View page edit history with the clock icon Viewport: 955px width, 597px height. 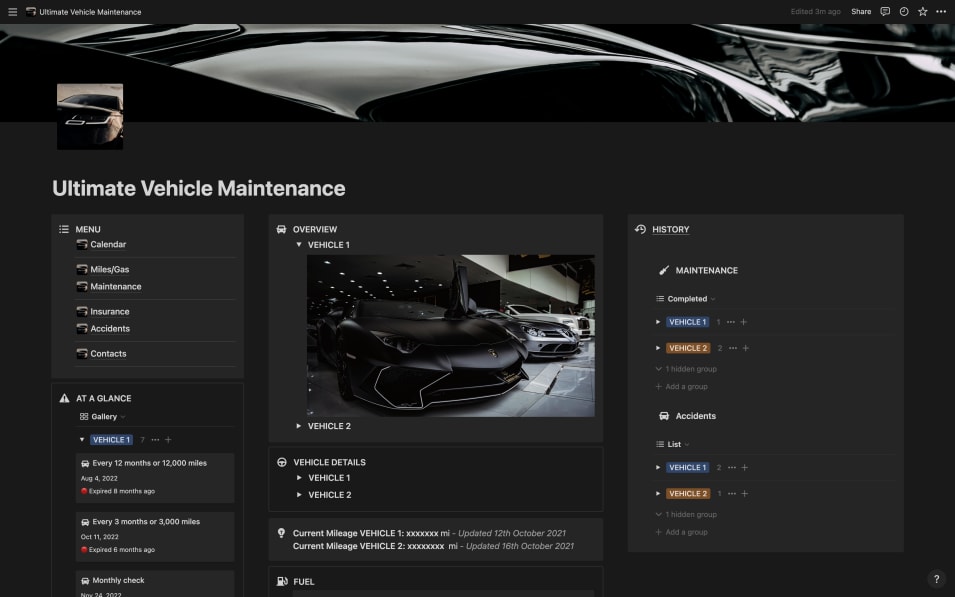tap(903, 11)
